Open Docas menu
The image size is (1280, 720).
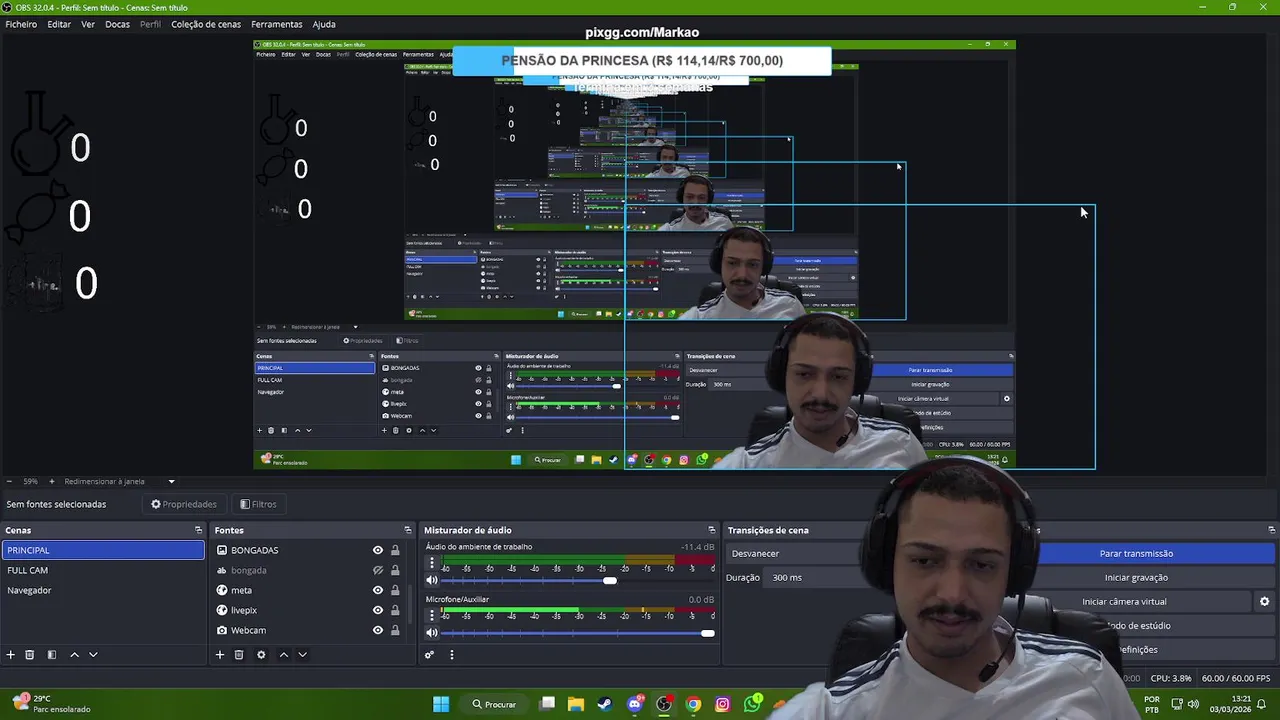pos(117,24)
